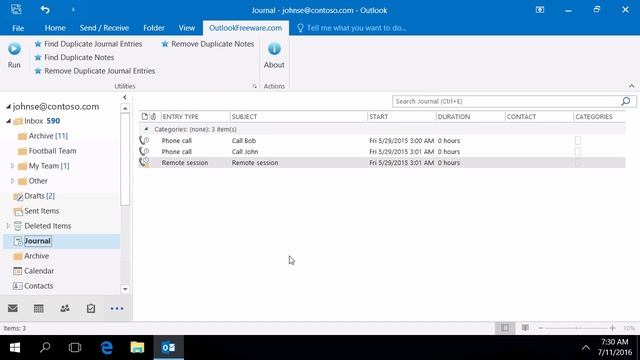
Task: Click the folder pane scroll up arrow
Action: 125,109
